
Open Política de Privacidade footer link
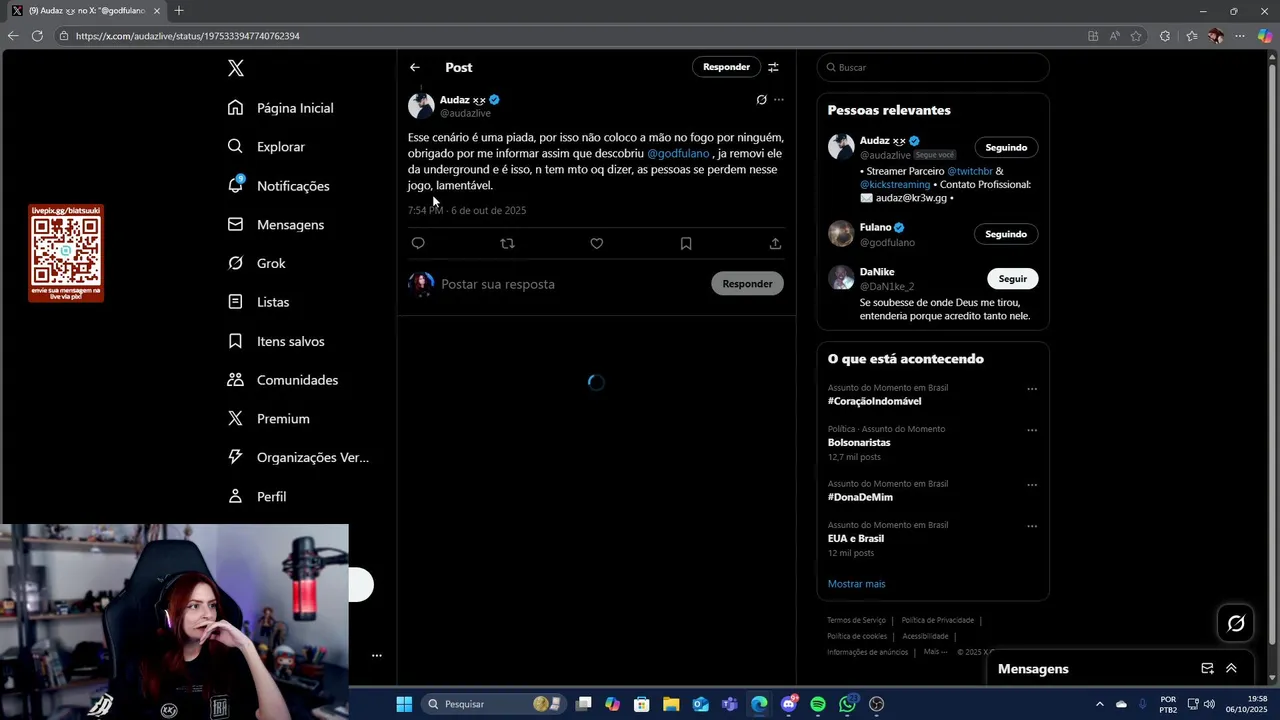click(x=937, y=620)
